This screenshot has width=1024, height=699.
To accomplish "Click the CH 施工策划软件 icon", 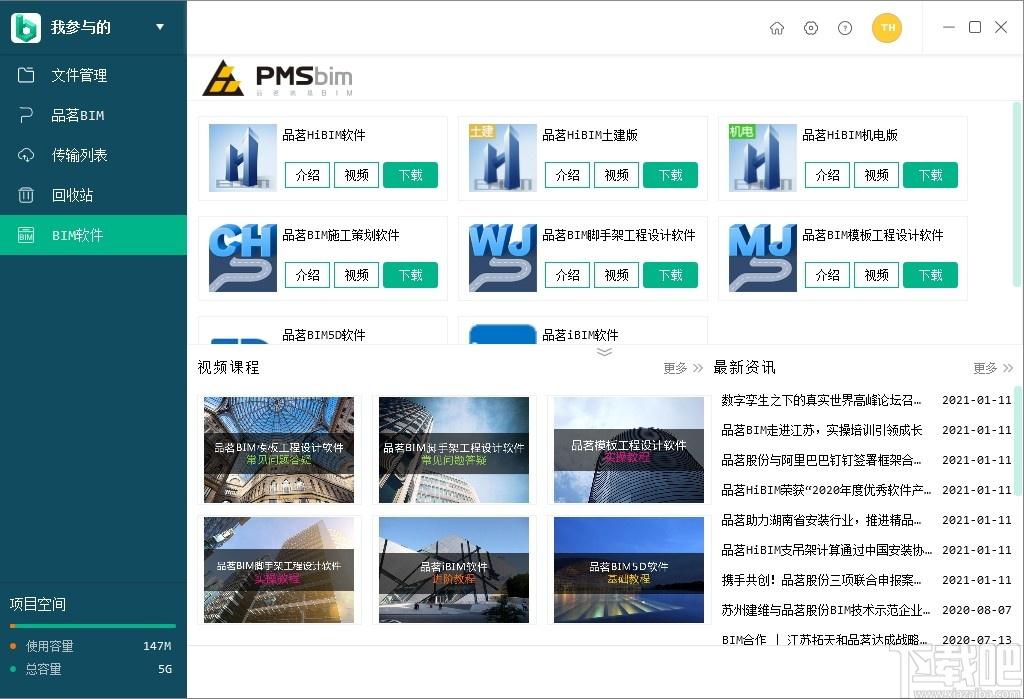I will (243, 257).
